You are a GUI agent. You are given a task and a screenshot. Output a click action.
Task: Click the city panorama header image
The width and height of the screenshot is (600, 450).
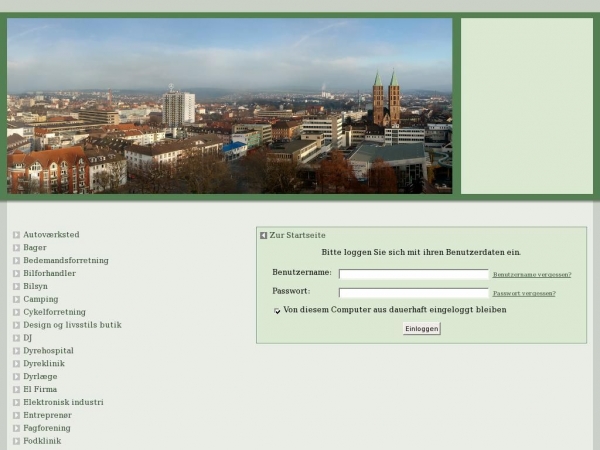230,106
